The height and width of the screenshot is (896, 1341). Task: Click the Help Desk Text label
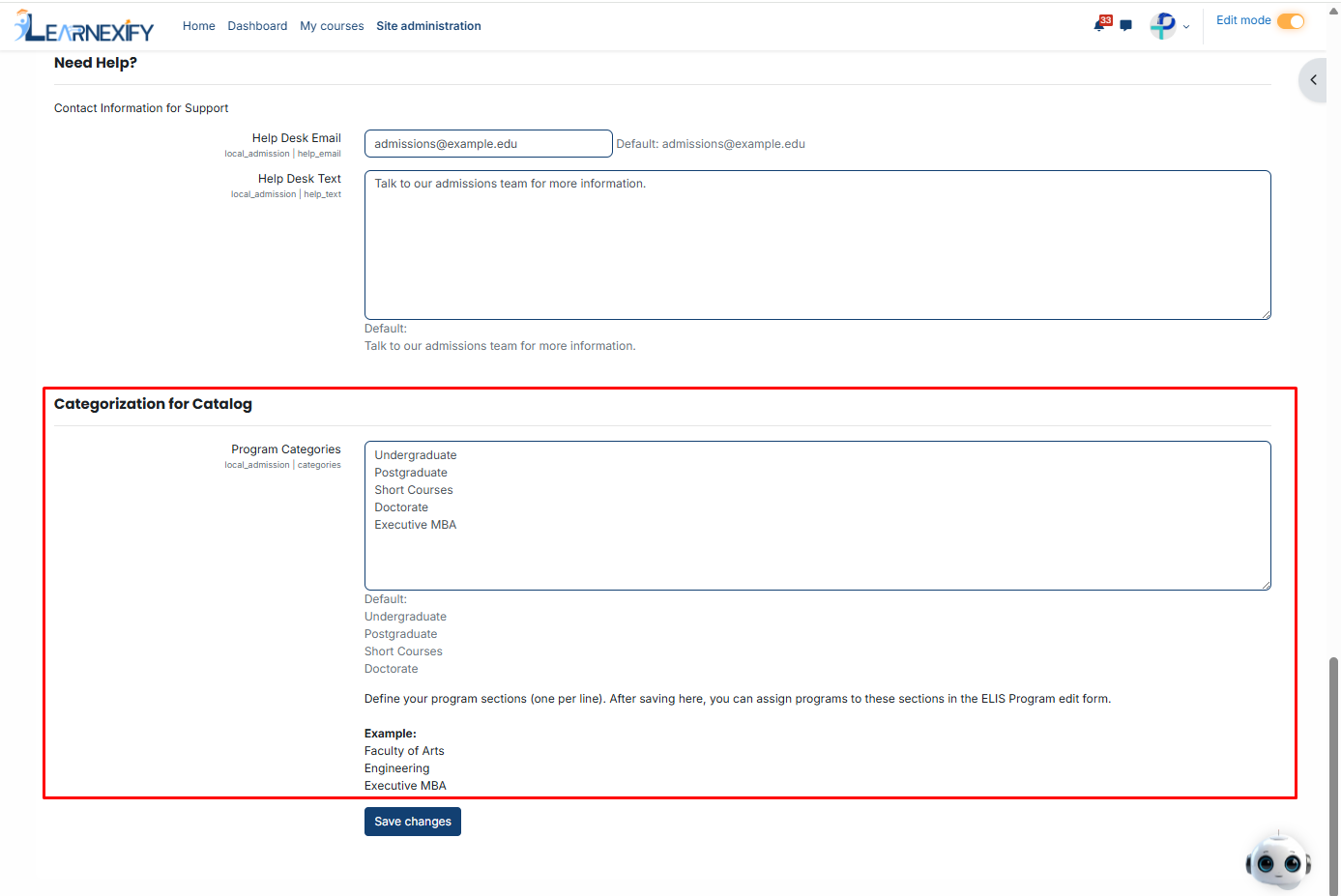300,179
